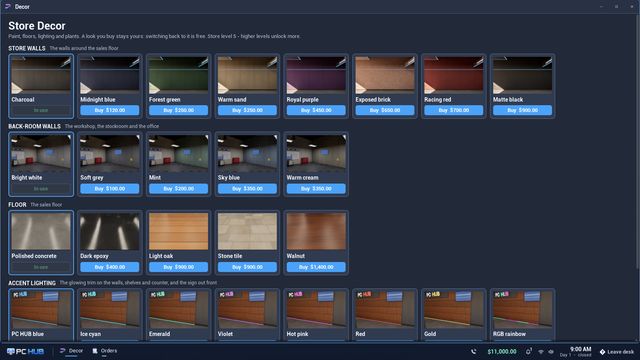Viewport: 640px width, 360px height.
Task: Buy Royal purple store walls
Action: 316,110
